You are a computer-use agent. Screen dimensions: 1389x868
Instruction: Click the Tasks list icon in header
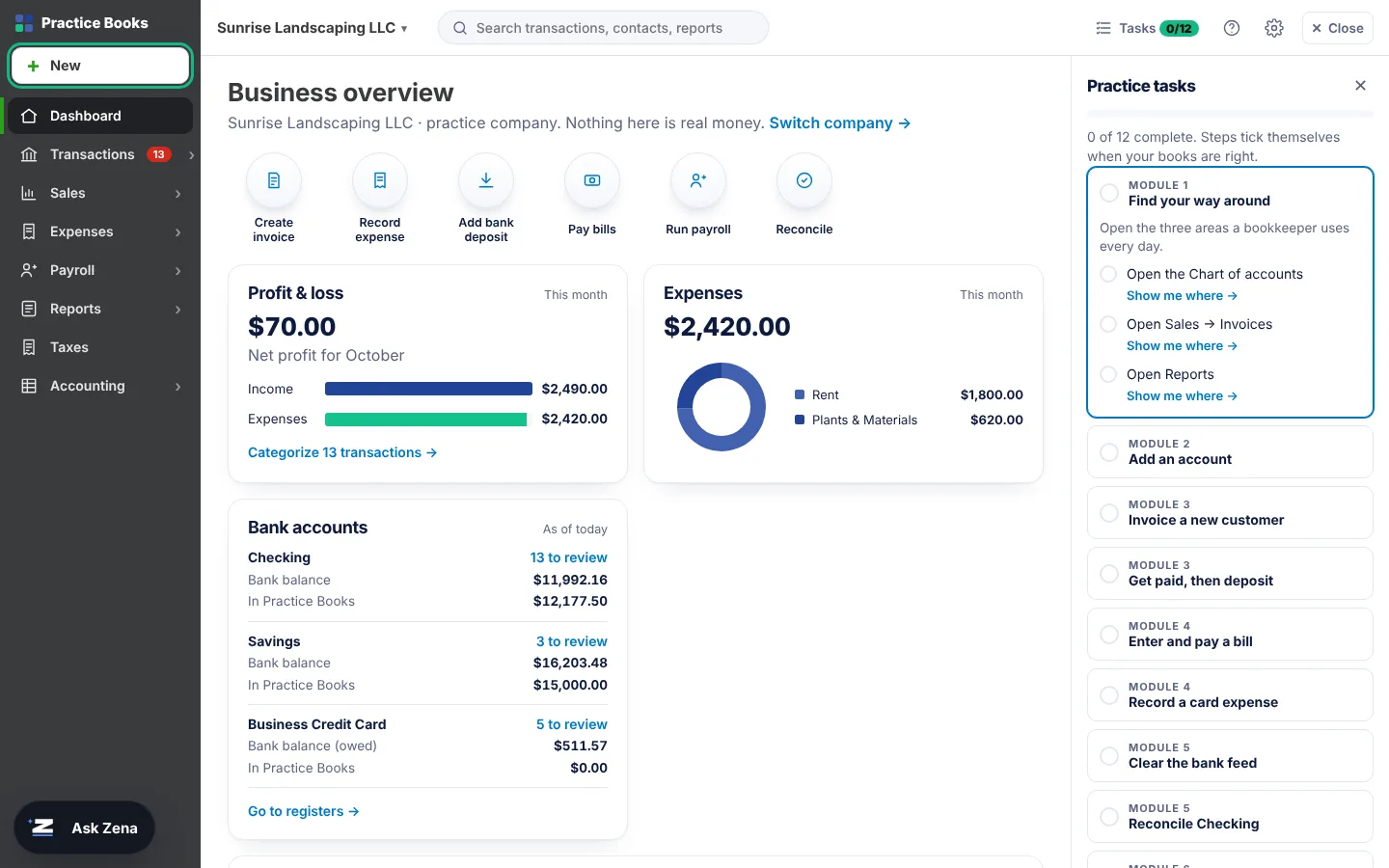[1103, 28]
